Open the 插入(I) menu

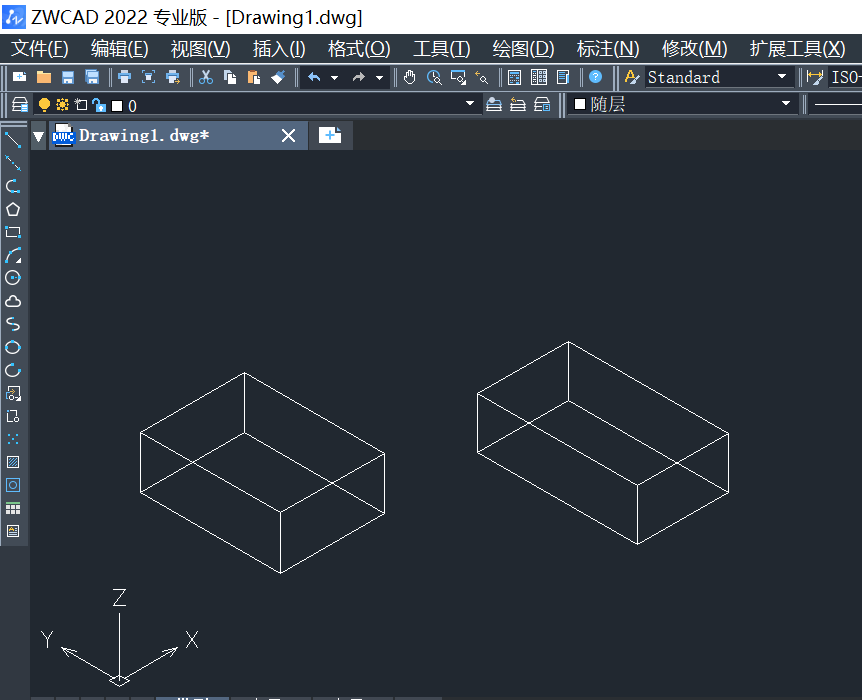[x=279, y=49]
